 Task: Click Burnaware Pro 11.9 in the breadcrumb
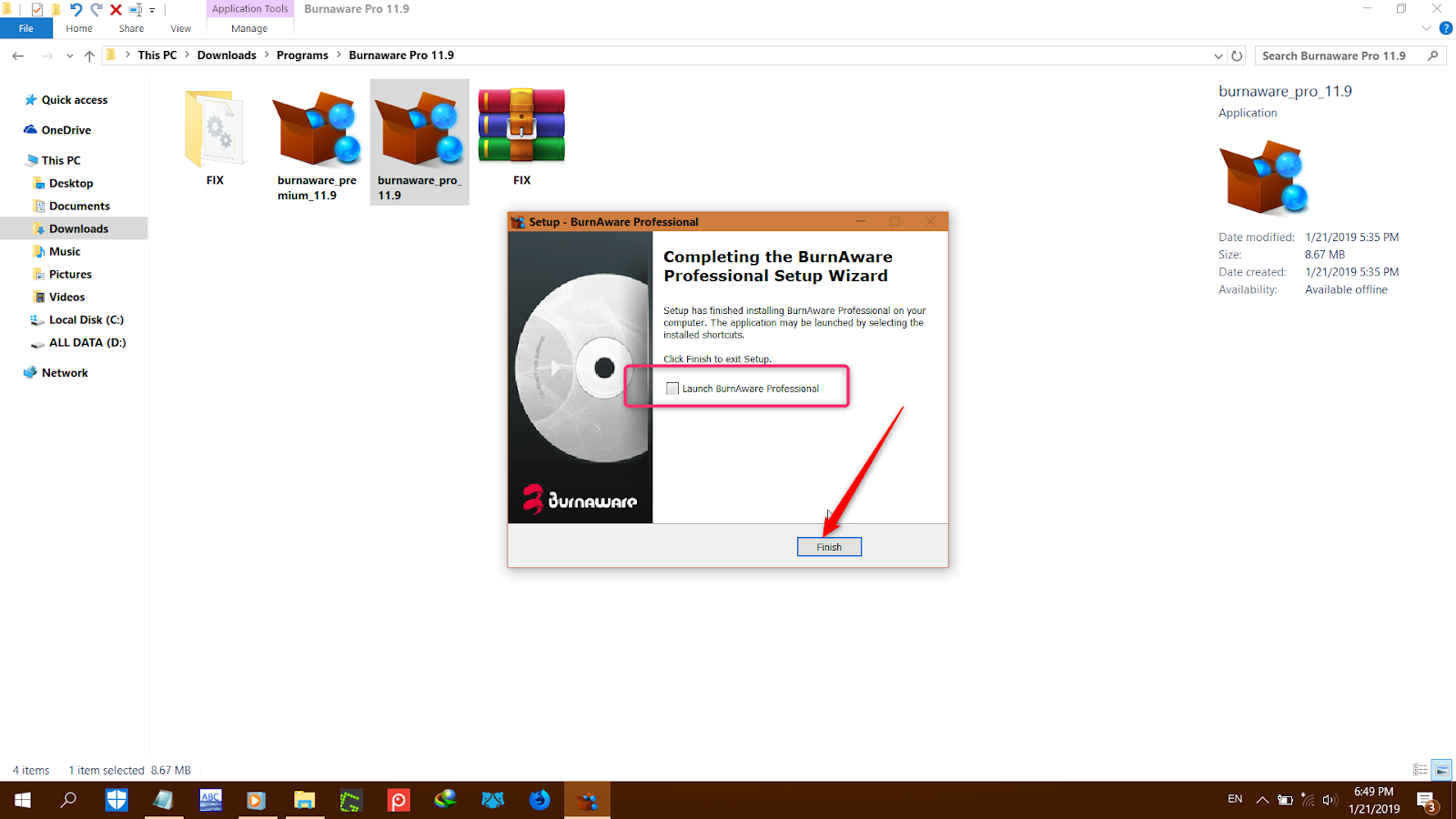coord(401,56)
